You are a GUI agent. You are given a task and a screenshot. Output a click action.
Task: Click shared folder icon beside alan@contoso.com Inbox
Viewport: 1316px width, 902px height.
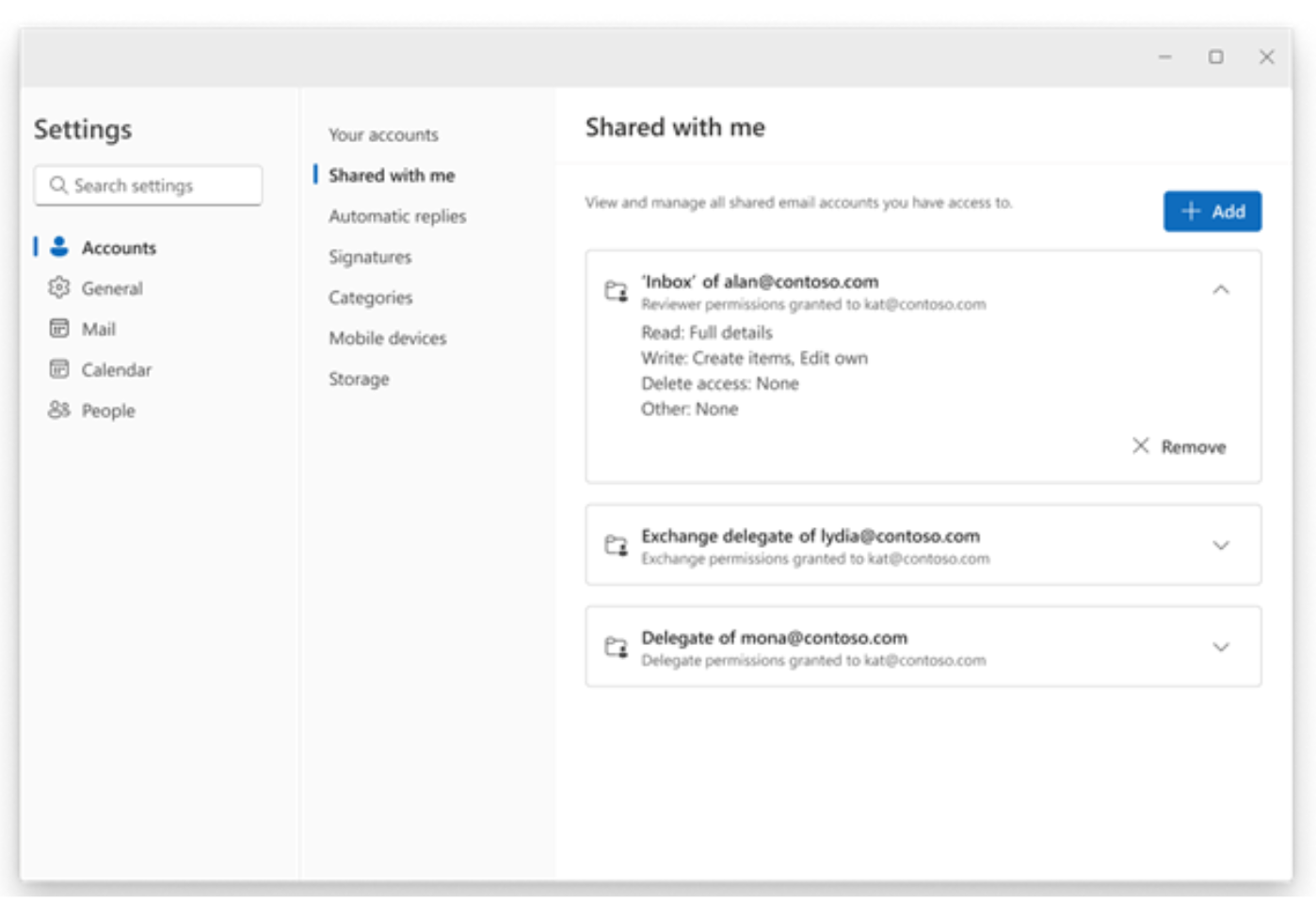pos(616,291)
